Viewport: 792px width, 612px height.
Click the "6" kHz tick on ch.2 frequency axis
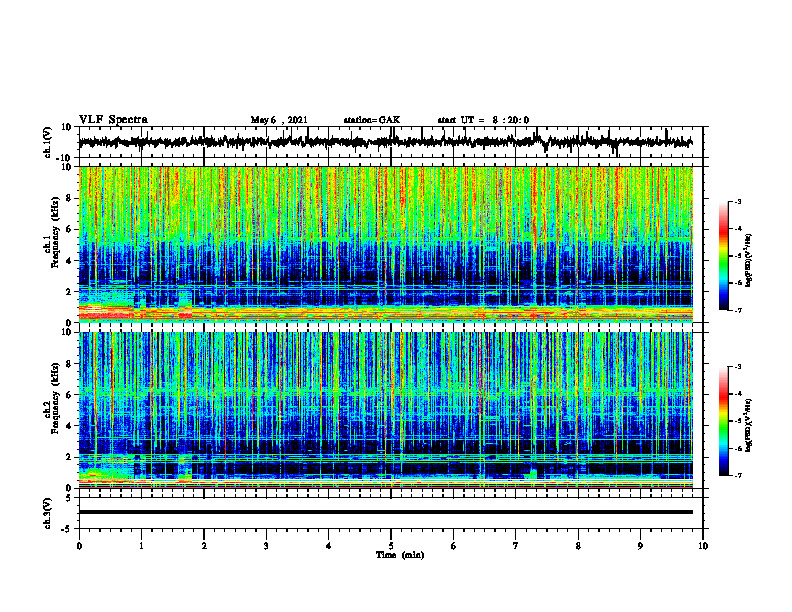pos(69,394)
